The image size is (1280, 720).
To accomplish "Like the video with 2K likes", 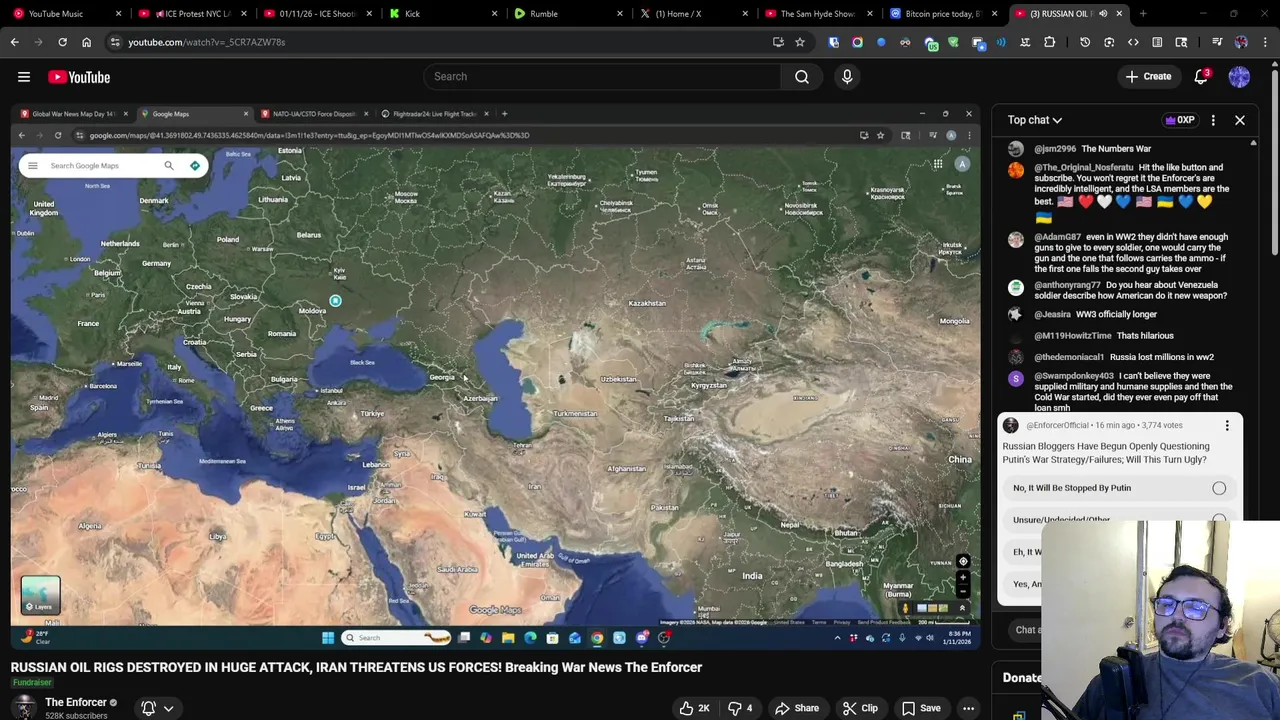I will (x=694, y=708).
